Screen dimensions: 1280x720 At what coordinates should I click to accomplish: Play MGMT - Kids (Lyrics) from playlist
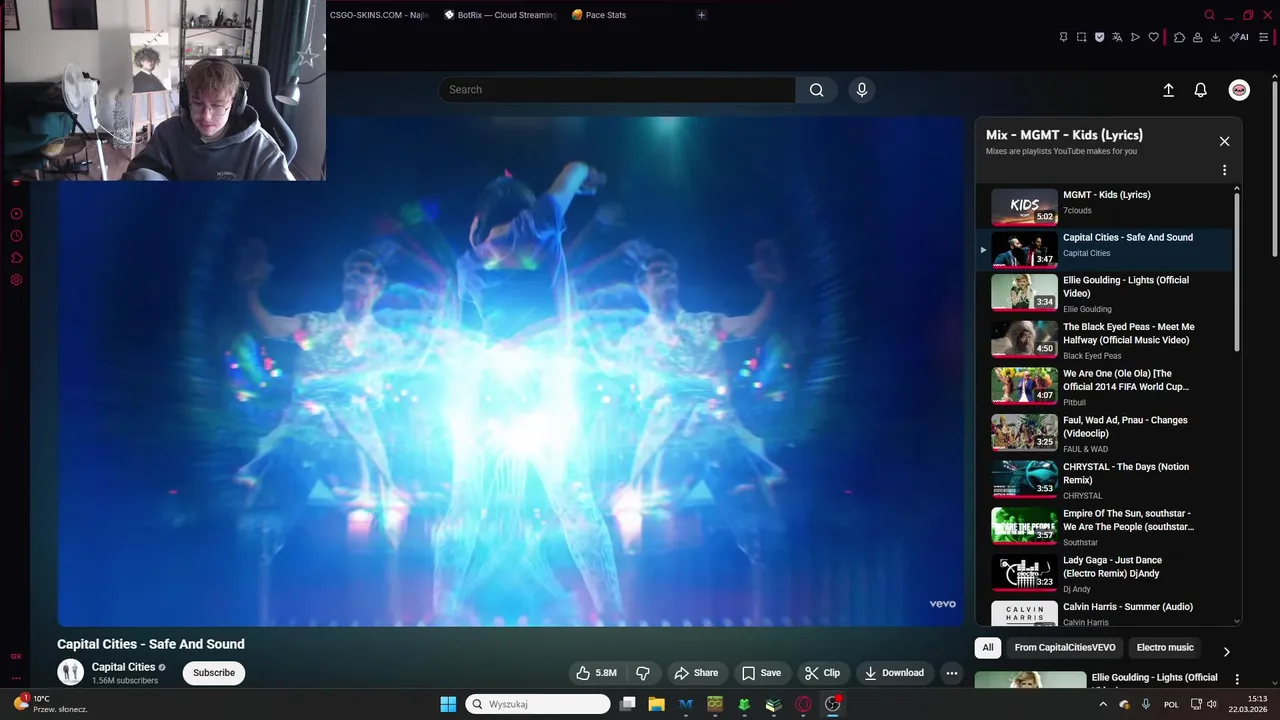pyautogui.click(x=1106, y=207)
